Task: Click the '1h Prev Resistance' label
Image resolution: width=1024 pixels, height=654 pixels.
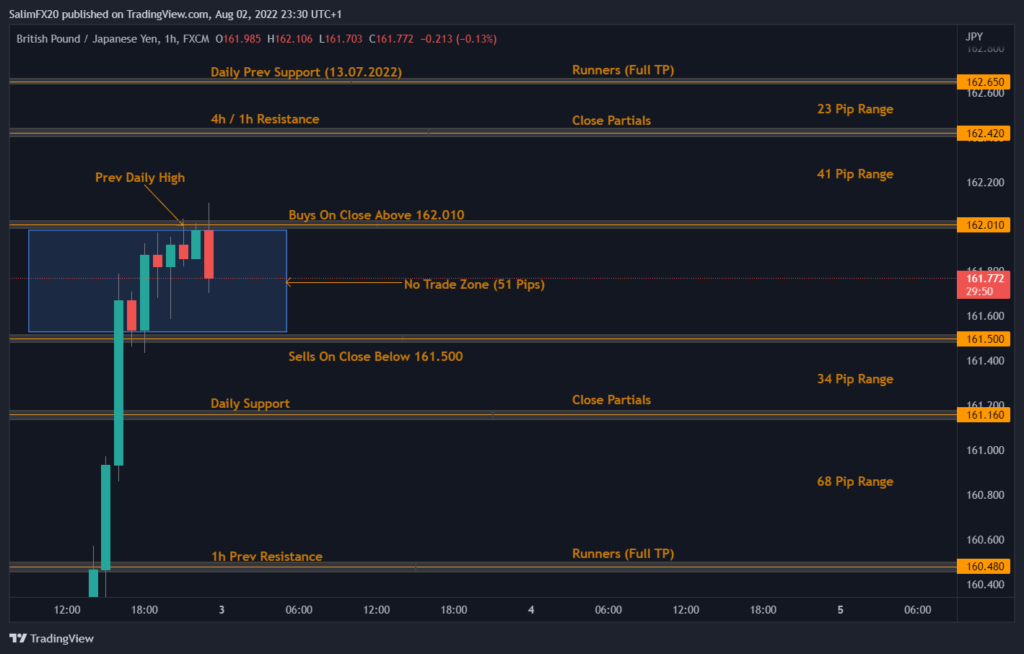Action: coord(266,556)
